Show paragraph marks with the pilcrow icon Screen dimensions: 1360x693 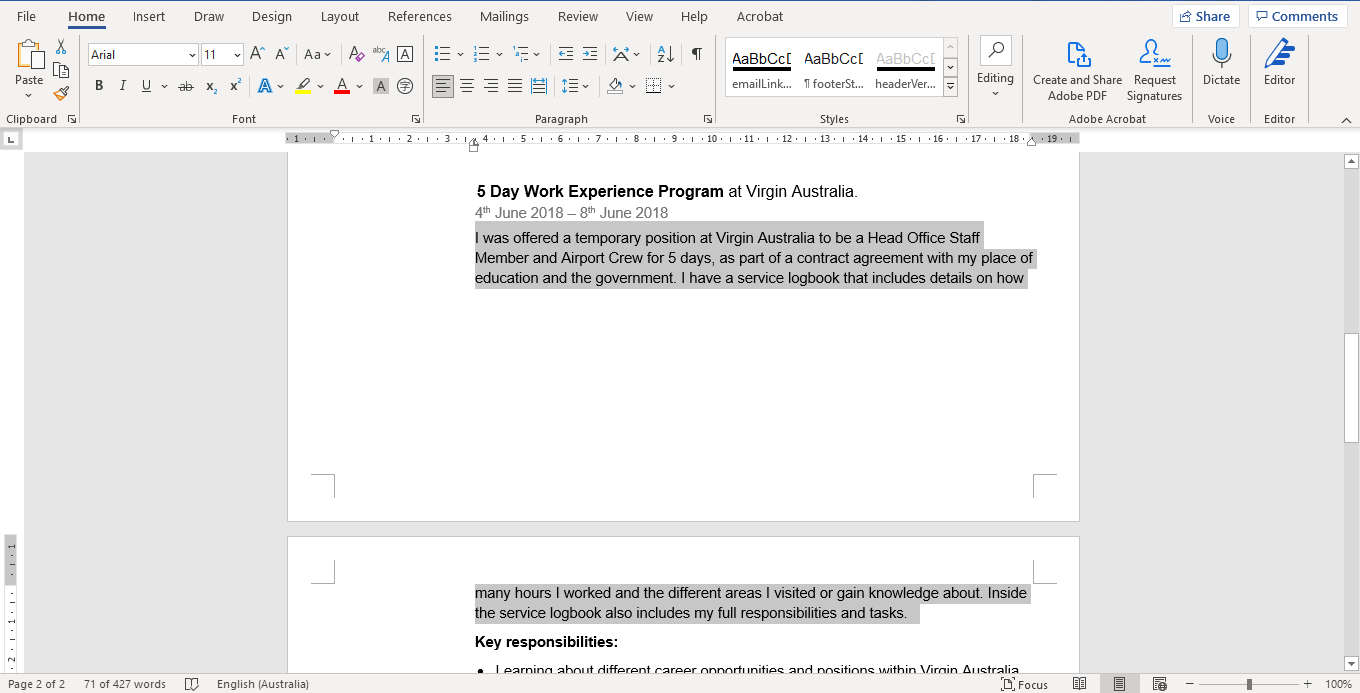coord(696,54)
